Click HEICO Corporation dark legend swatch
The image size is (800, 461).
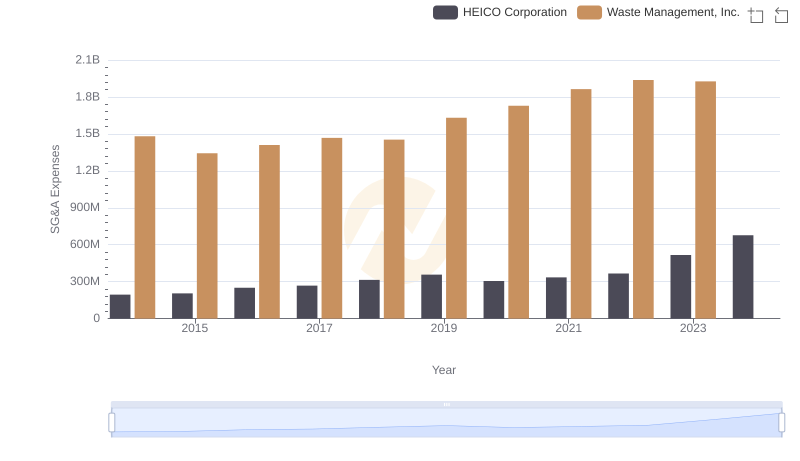tap(445, 12)
